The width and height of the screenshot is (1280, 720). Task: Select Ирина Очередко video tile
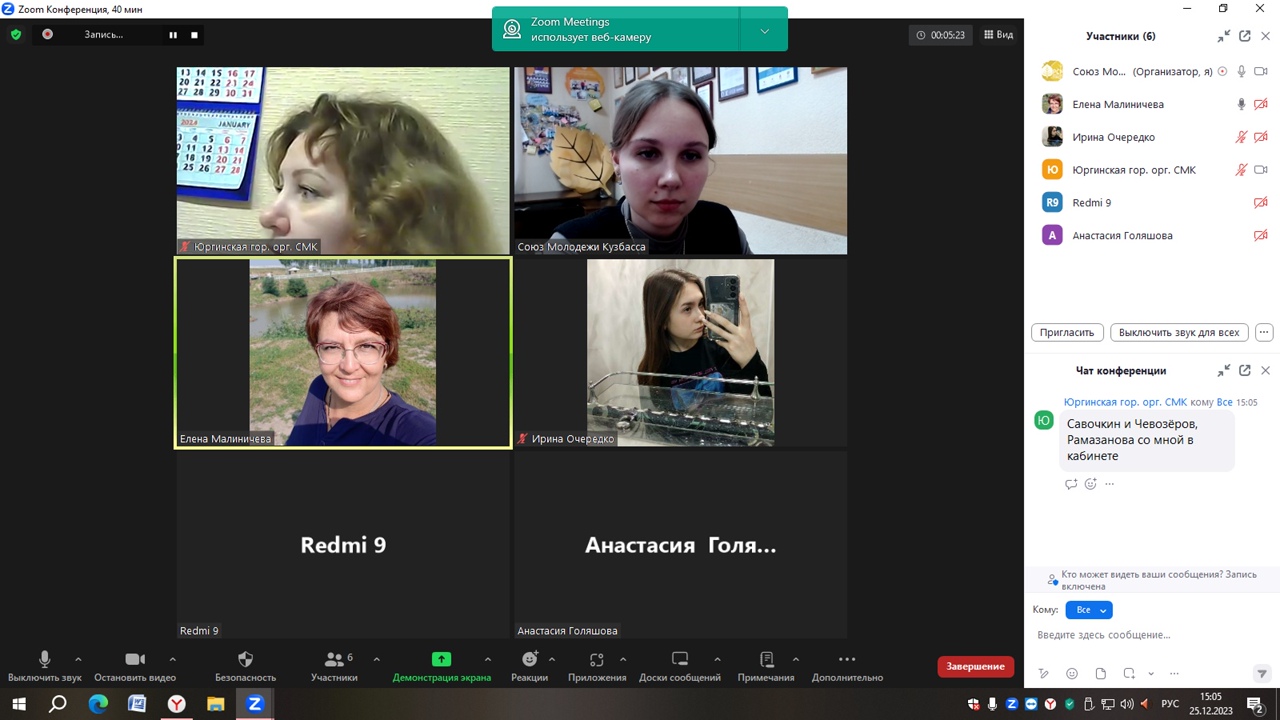[680, 352]
